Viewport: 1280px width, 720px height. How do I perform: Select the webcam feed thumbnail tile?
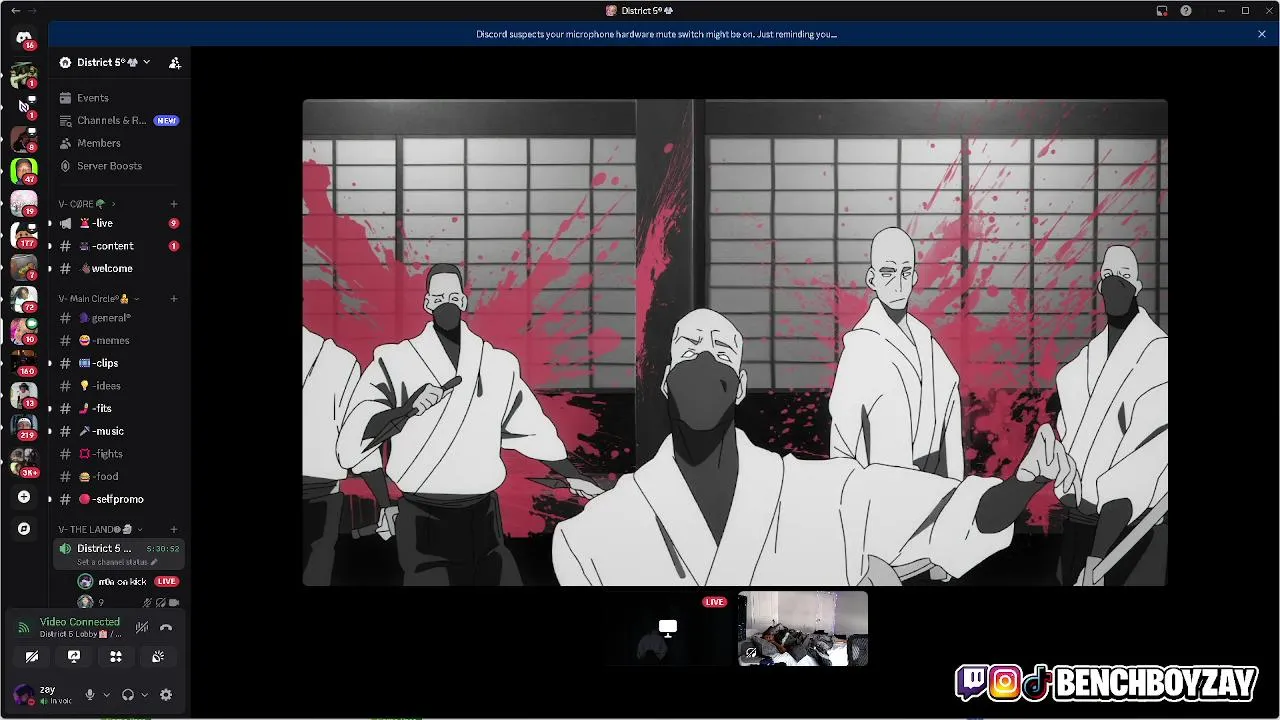pos(803,628)
